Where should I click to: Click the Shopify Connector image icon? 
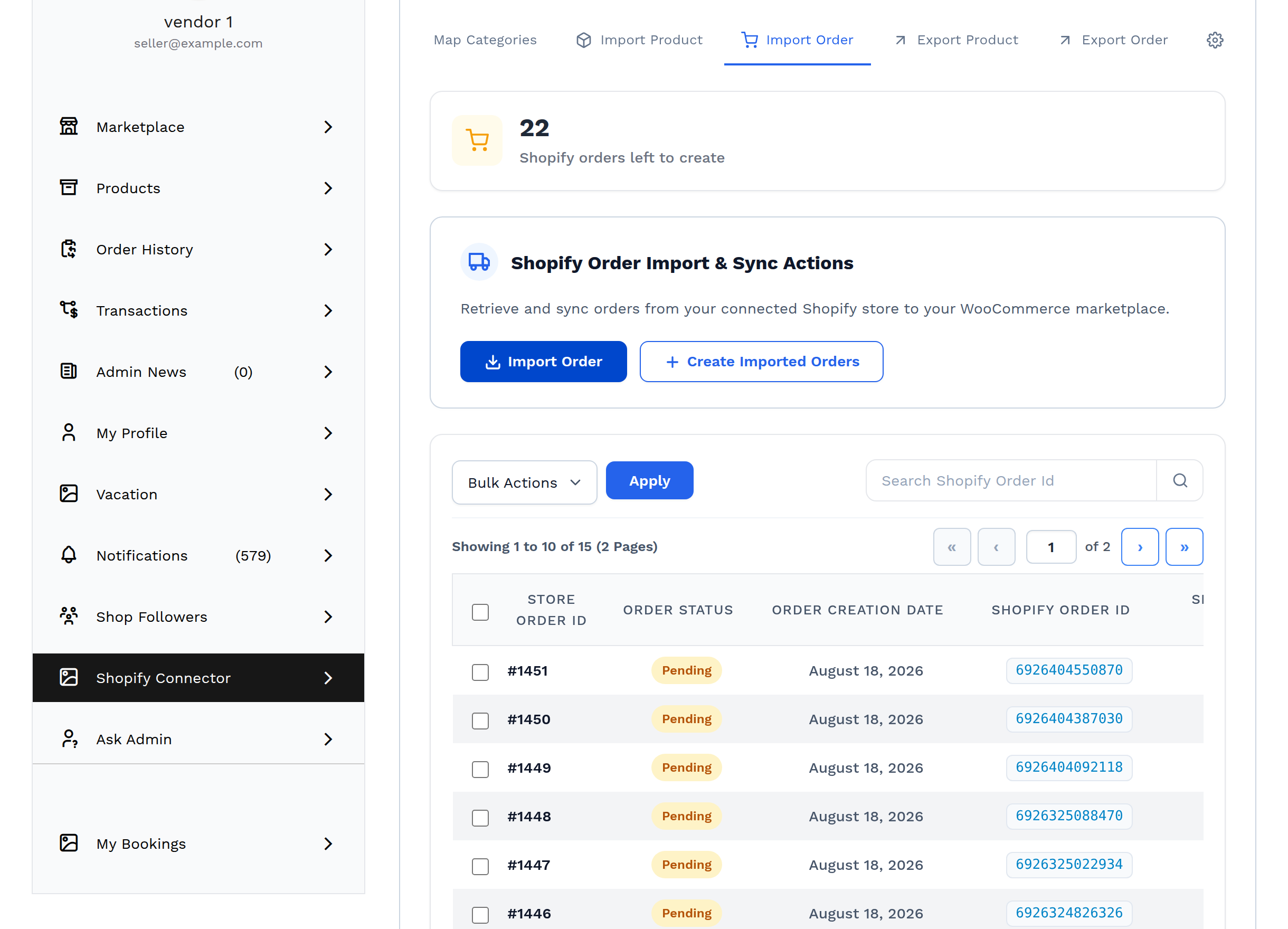click(69, 677)
